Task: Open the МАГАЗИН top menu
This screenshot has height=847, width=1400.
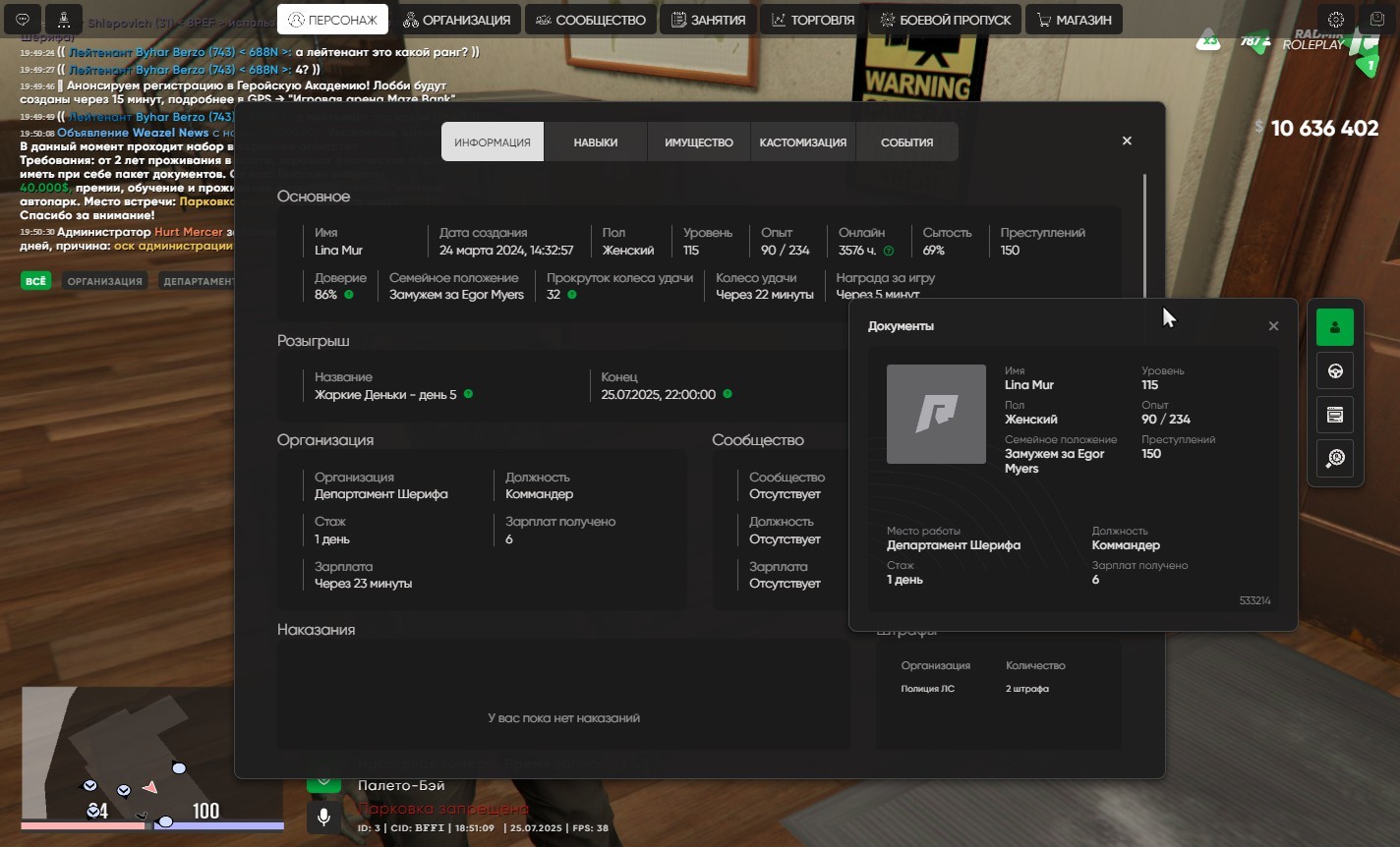Action: 1074,20
